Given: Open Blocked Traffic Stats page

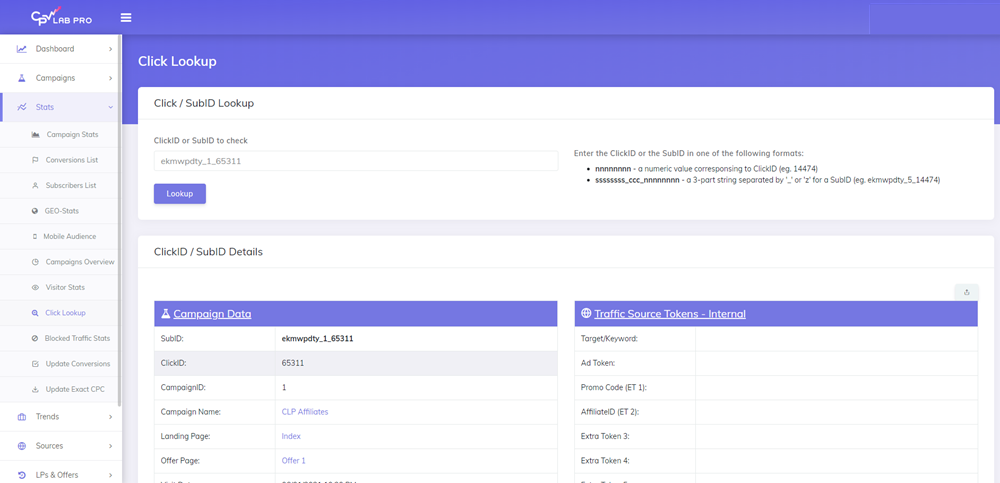Looking at the screenshot, I should [x=77, y=338].
